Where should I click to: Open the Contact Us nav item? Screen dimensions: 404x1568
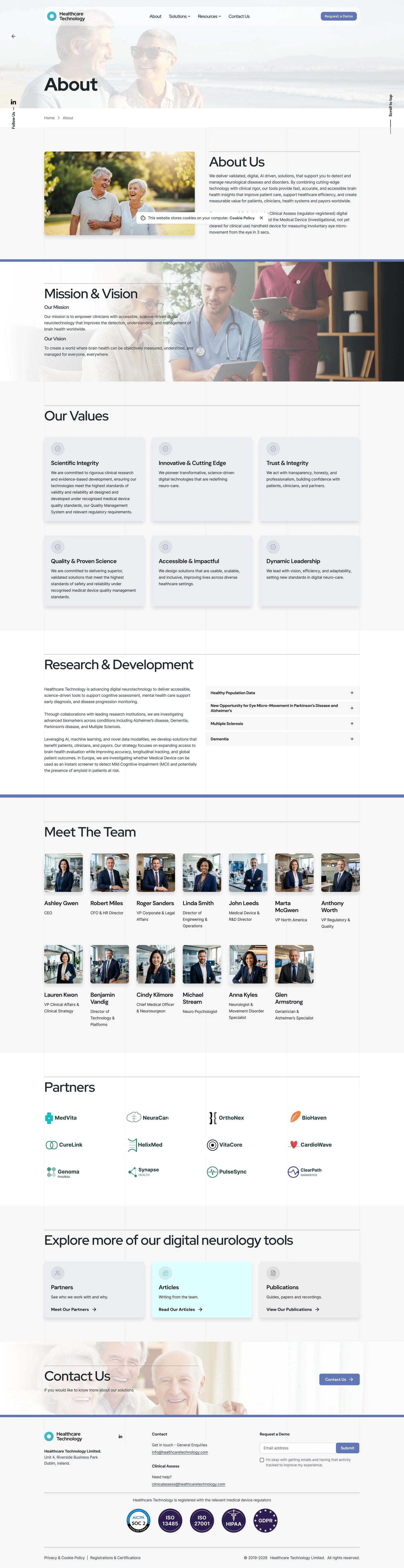239,17
